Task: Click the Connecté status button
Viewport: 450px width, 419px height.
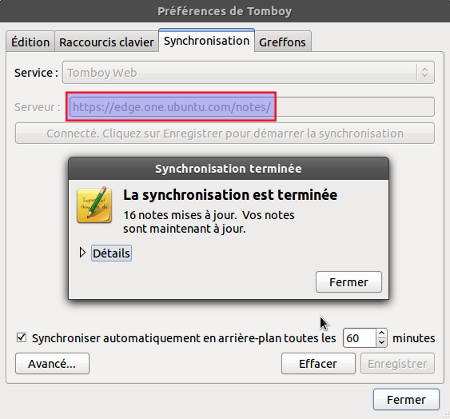Action: click(225, 133)
